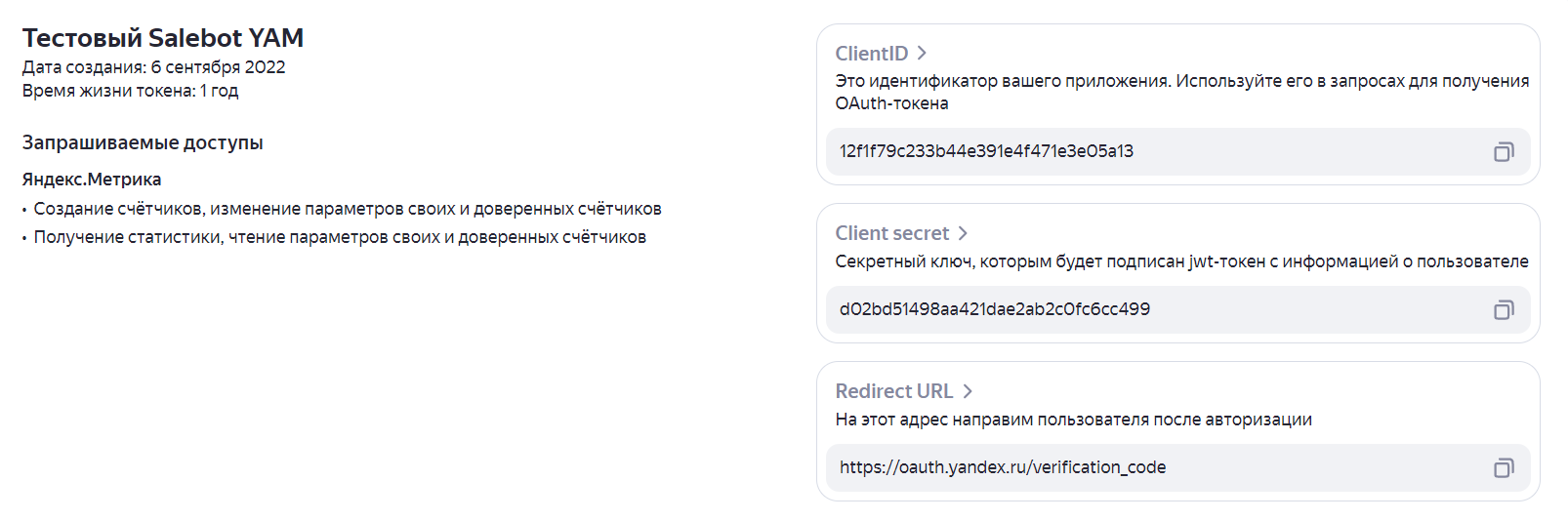This screenshot has width=1568, height=521.
Task: Click the ClientID value 12f1f79c233b44e391e4f471e3e05a13
Action: point(986,151)
